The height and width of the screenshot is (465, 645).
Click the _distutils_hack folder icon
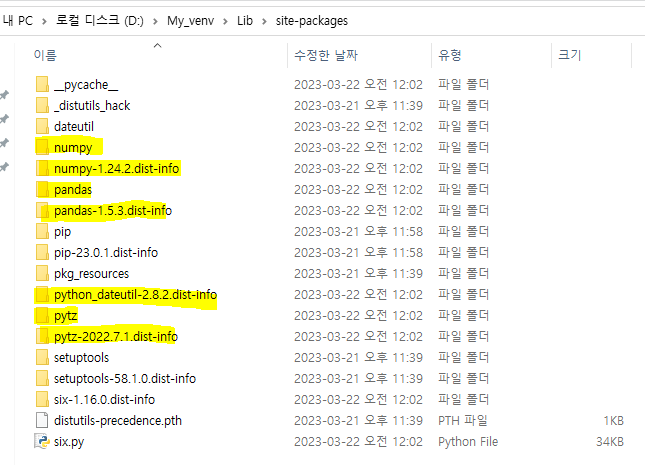click(x=42, y=105)
